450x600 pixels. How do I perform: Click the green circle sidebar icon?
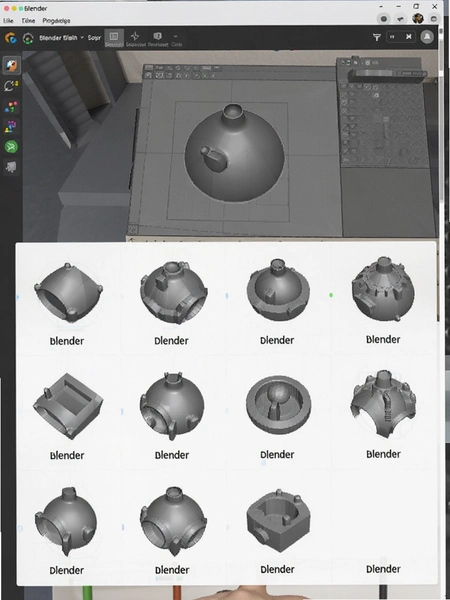(11, 147)
